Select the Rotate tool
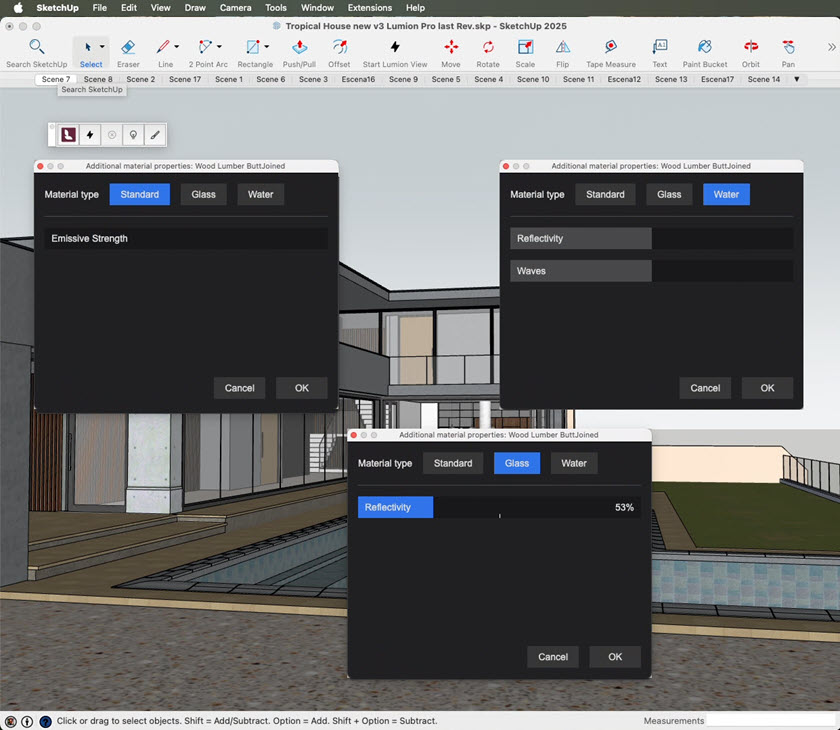This screenshot has height=730, width=840. click(488, 48)
